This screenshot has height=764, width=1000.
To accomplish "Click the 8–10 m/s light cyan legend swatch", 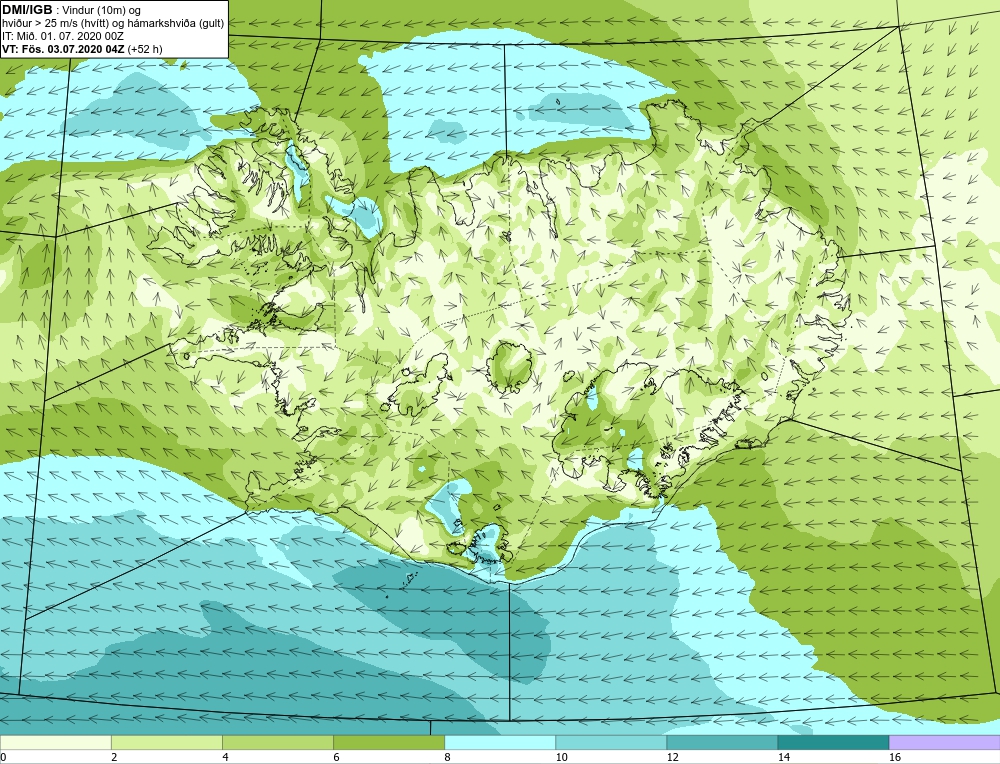I will [x=500, y=742].
